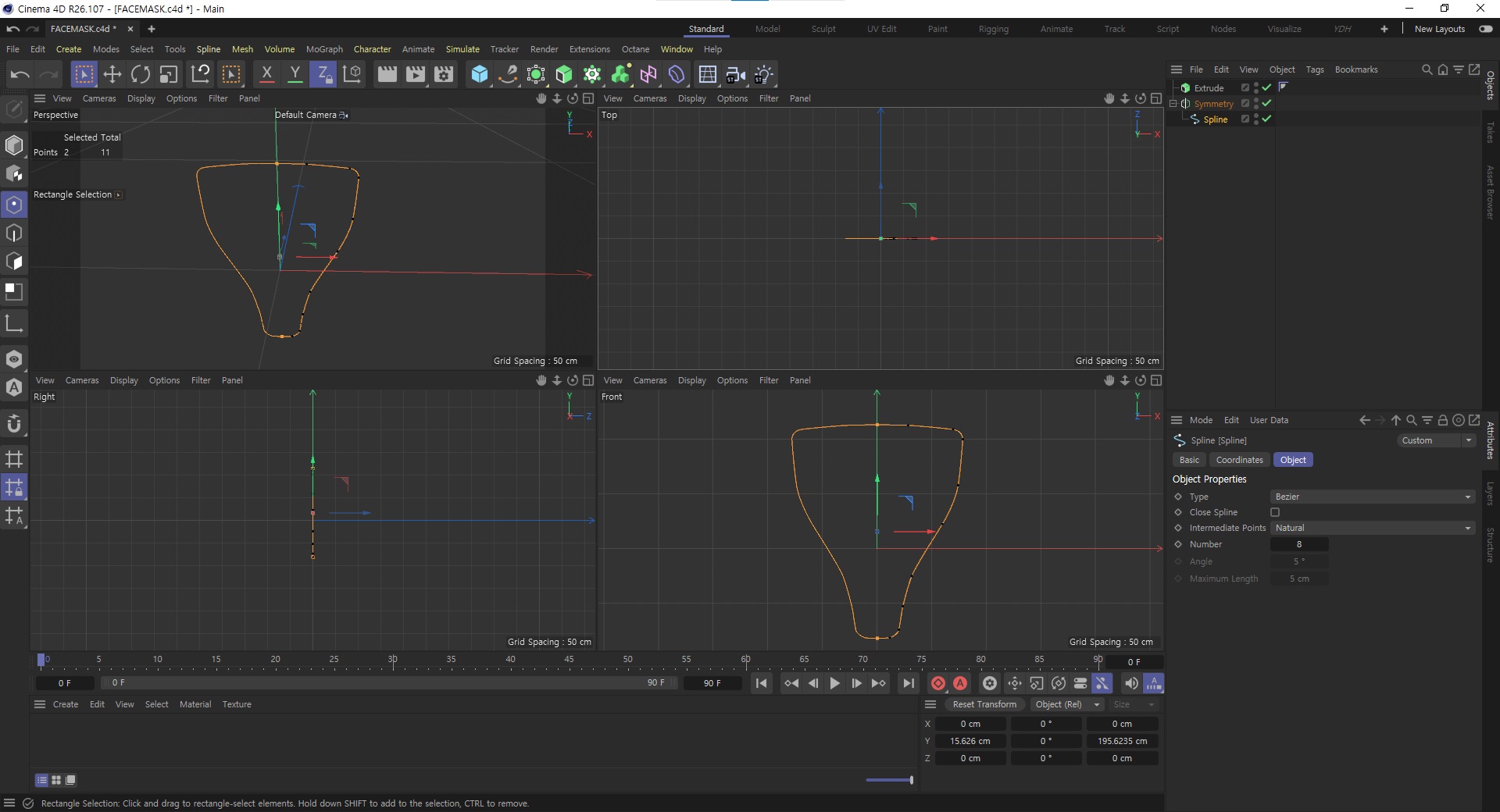Image resolution: width=1500 pixels, height=812 pixels.
Task: Add a Camera object
Action: [735, 74]
